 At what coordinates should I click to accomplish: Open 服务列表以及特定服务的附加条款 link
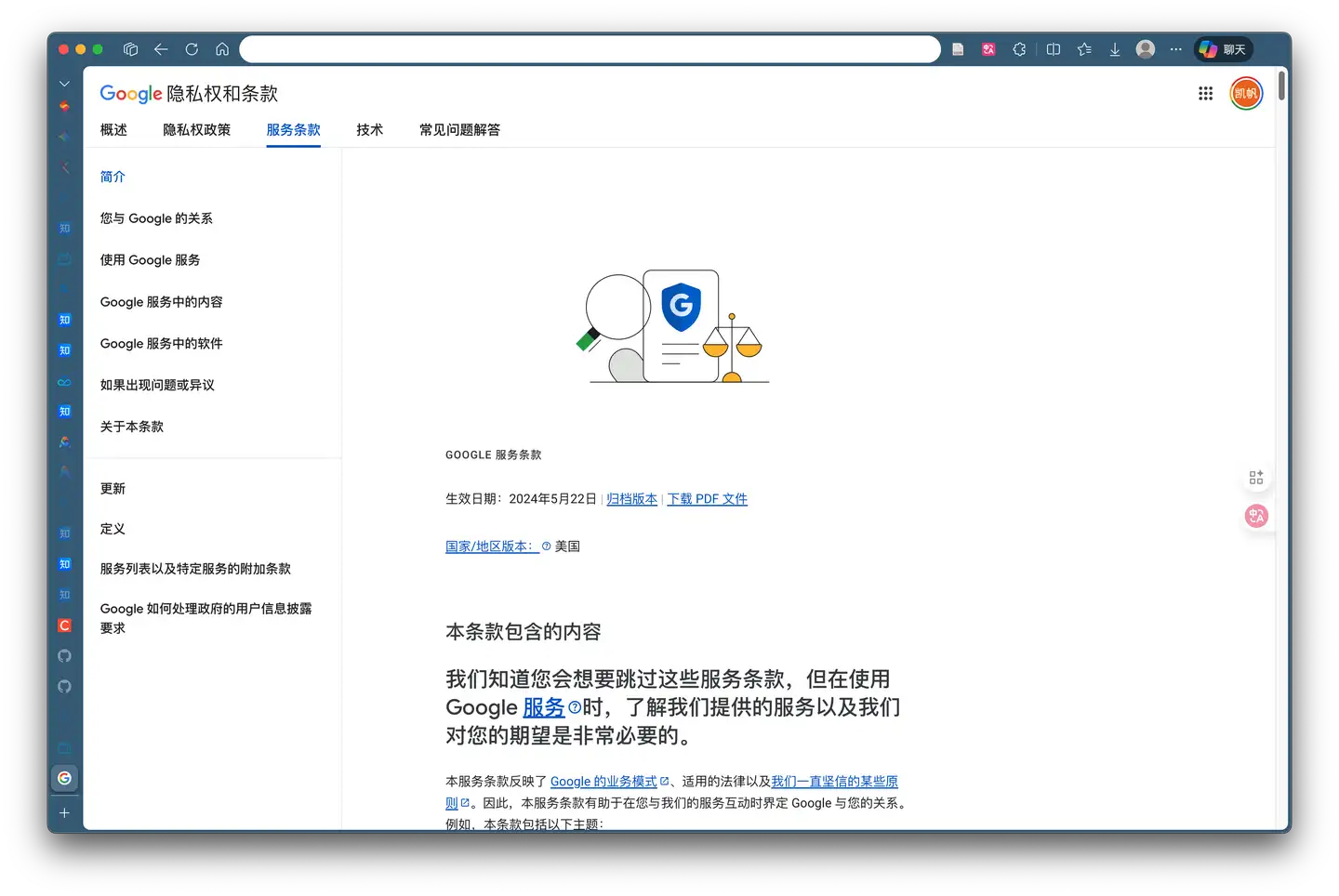click(195, 569)
